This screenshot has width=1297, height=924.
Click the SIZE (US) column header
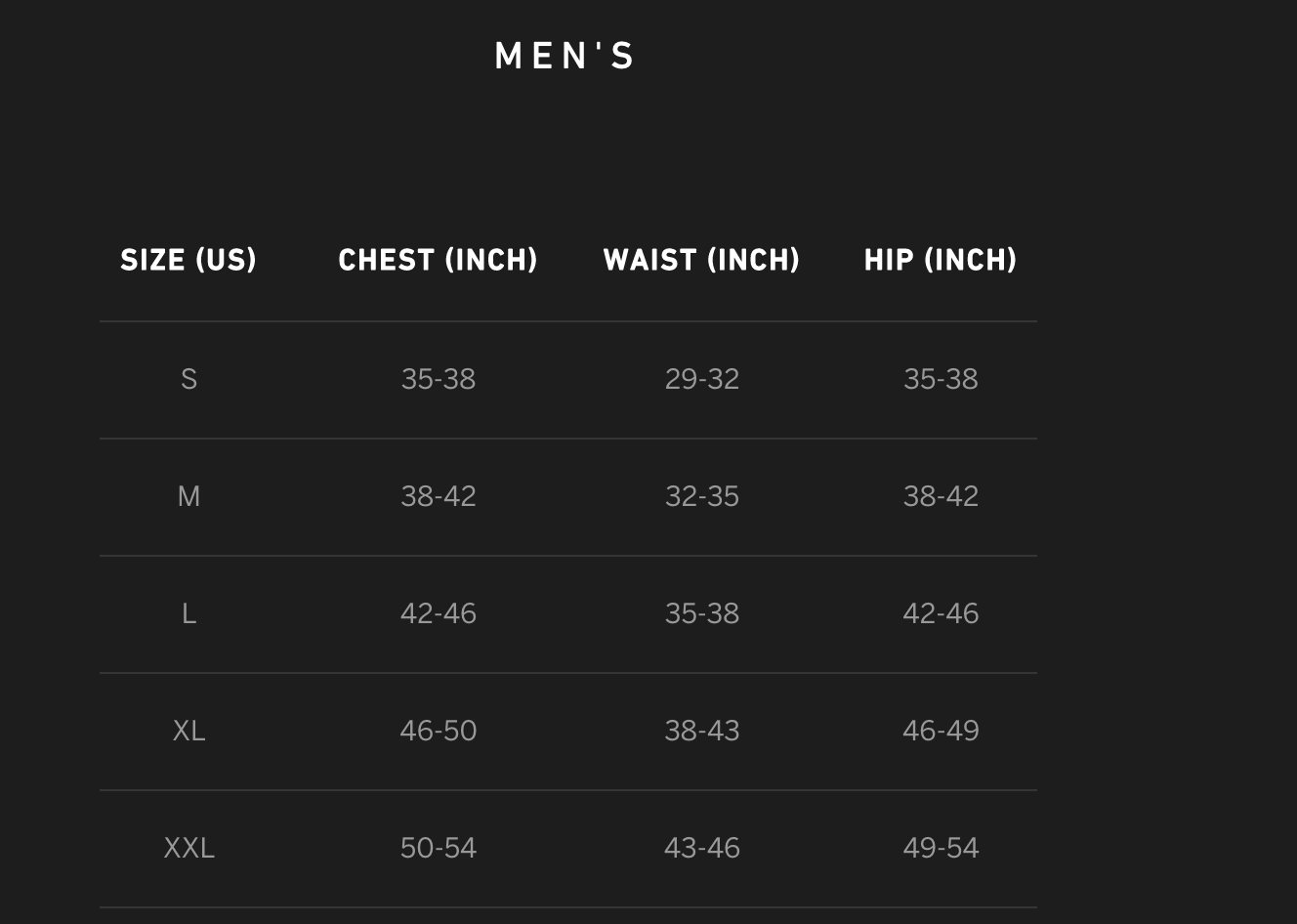pos(188,260)
